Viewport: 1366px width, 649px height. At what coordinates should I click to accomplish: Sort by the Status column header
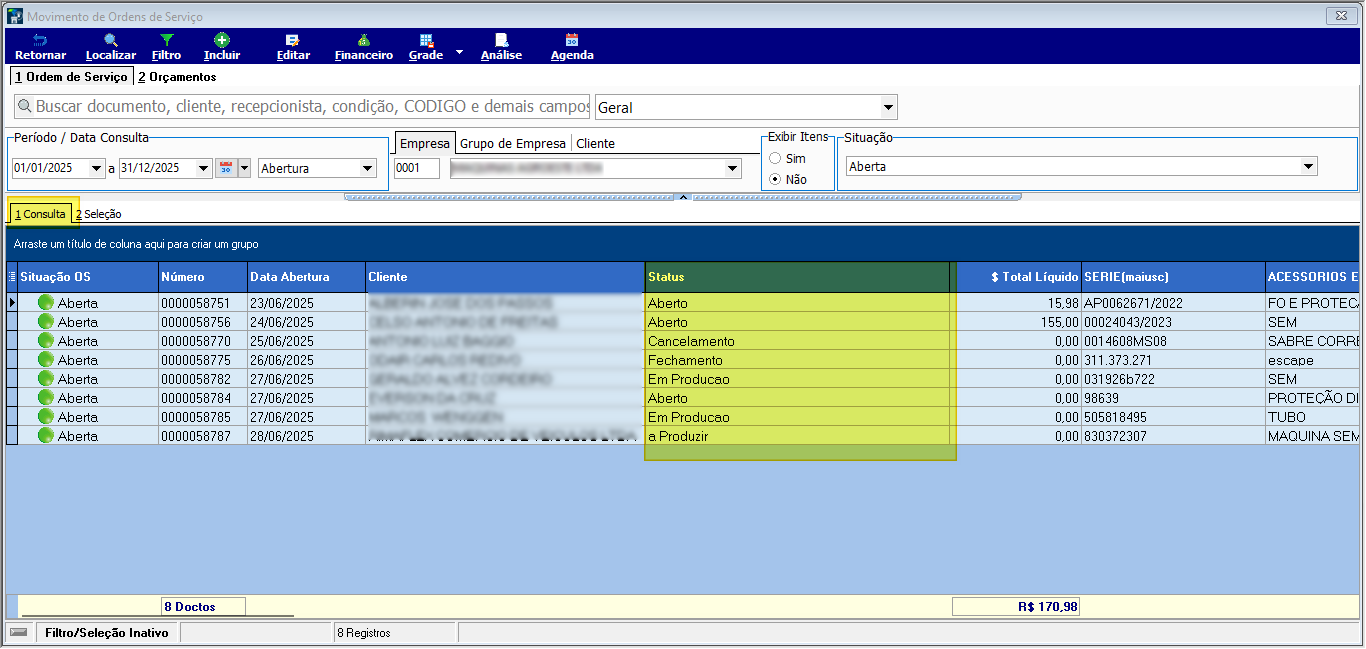point(797,277)
